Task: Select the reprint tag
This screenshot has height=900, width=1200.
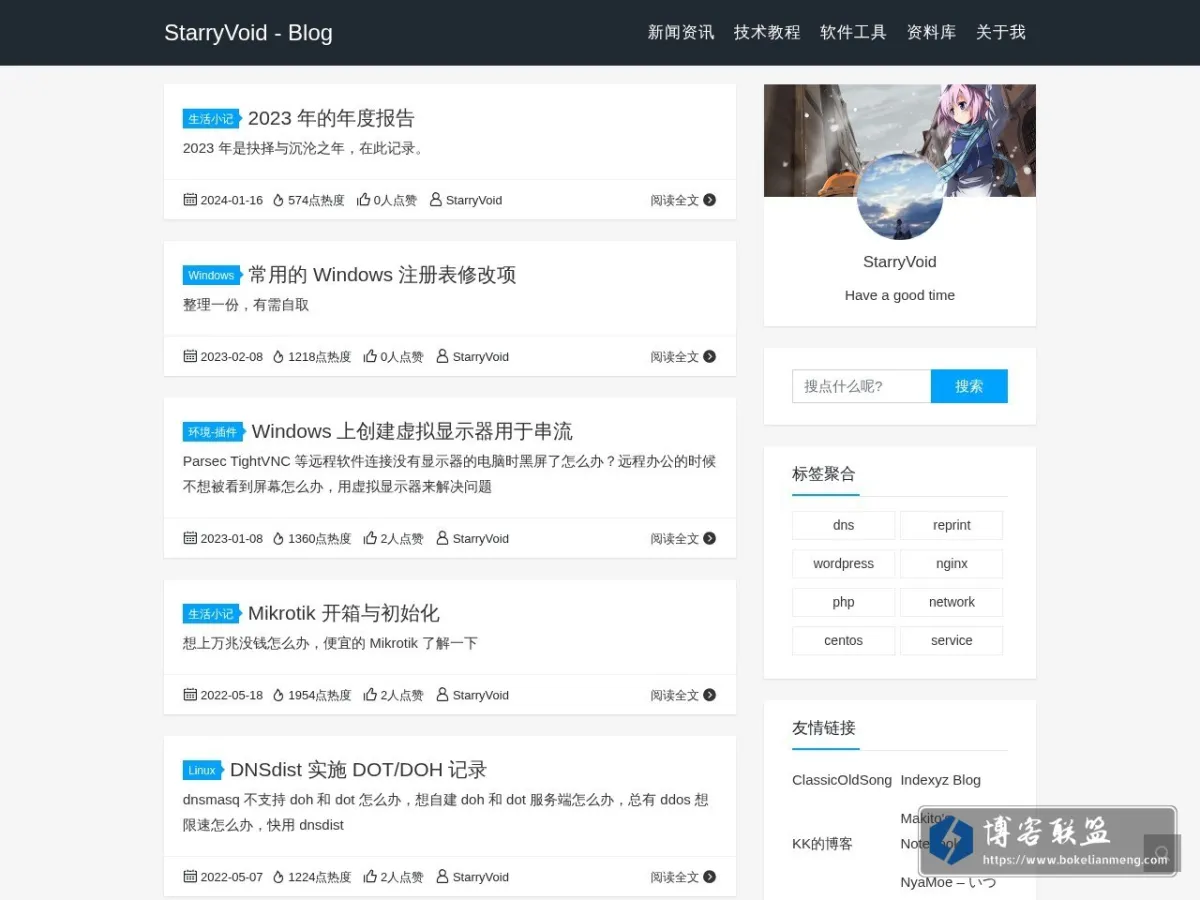Action: click(952, 525)
